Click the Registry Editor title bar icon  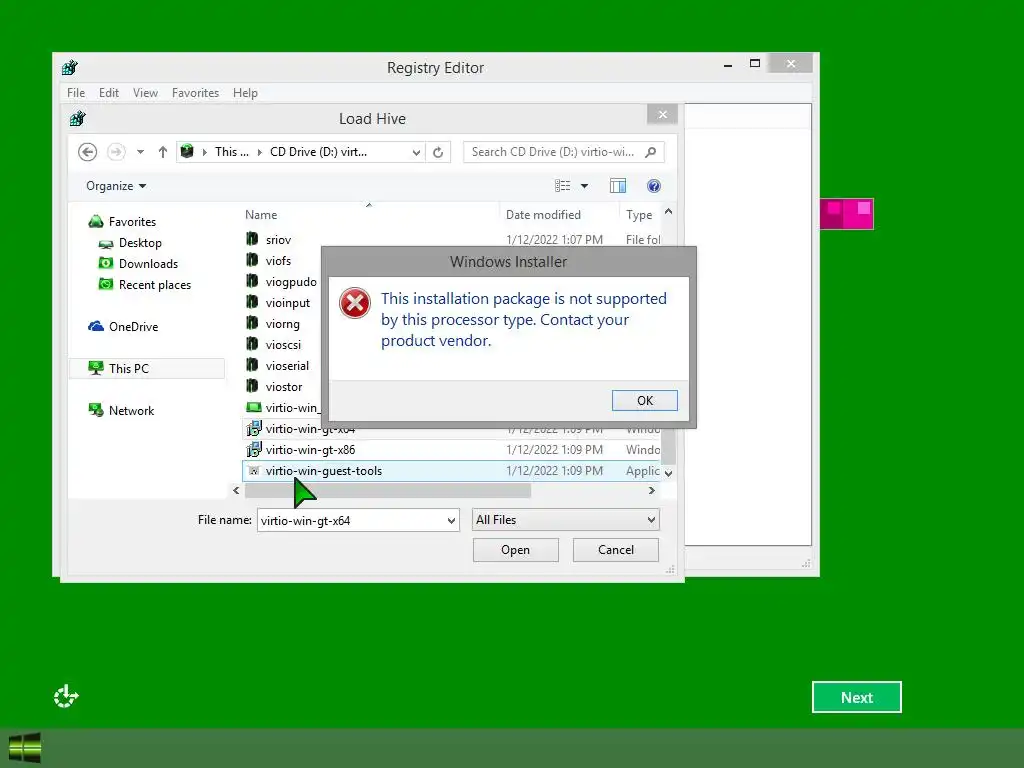[70, 67]
